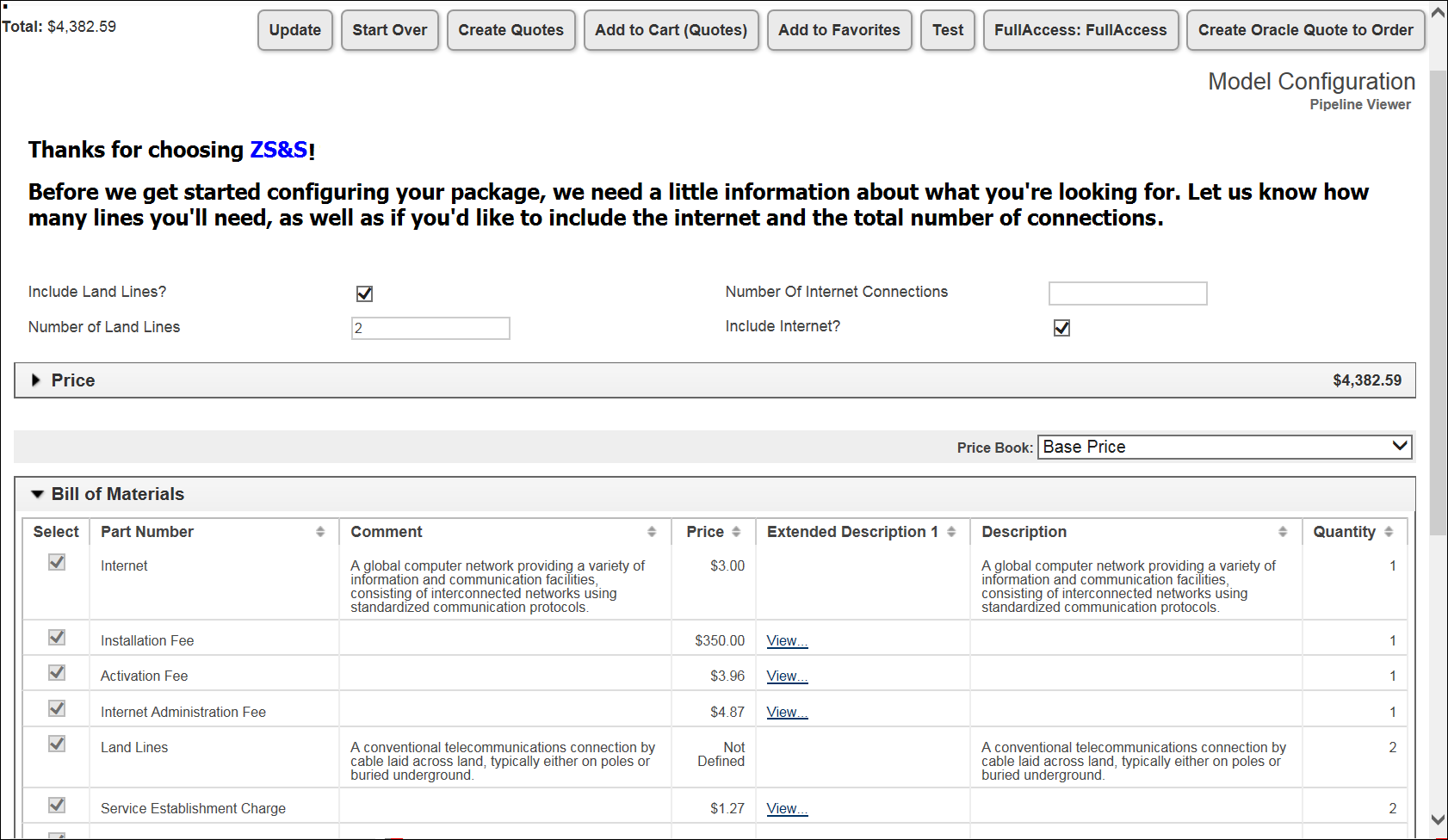The width and height of the screenshot is (1448, 840).
Task: Click FullAccess: FullAccess button
Action: click(1081, 30)
